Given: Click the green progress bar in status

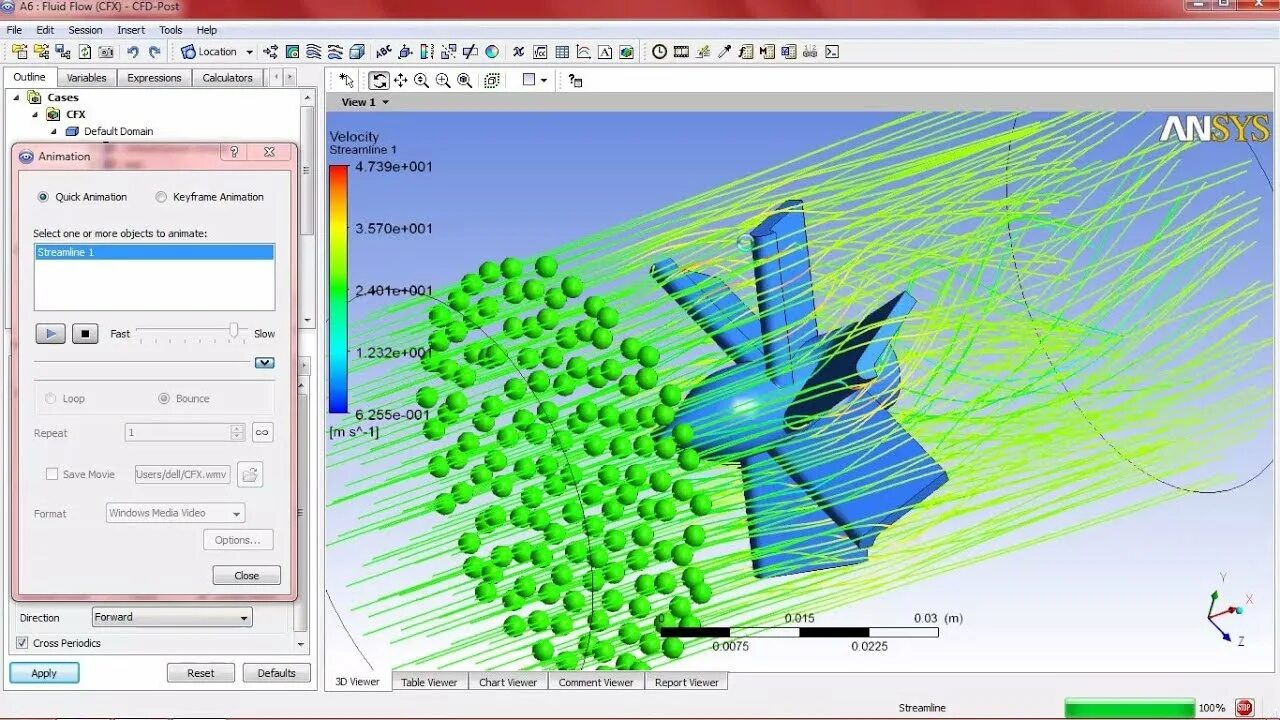Looking at the screenshot, I should (x=1130, y=708).
